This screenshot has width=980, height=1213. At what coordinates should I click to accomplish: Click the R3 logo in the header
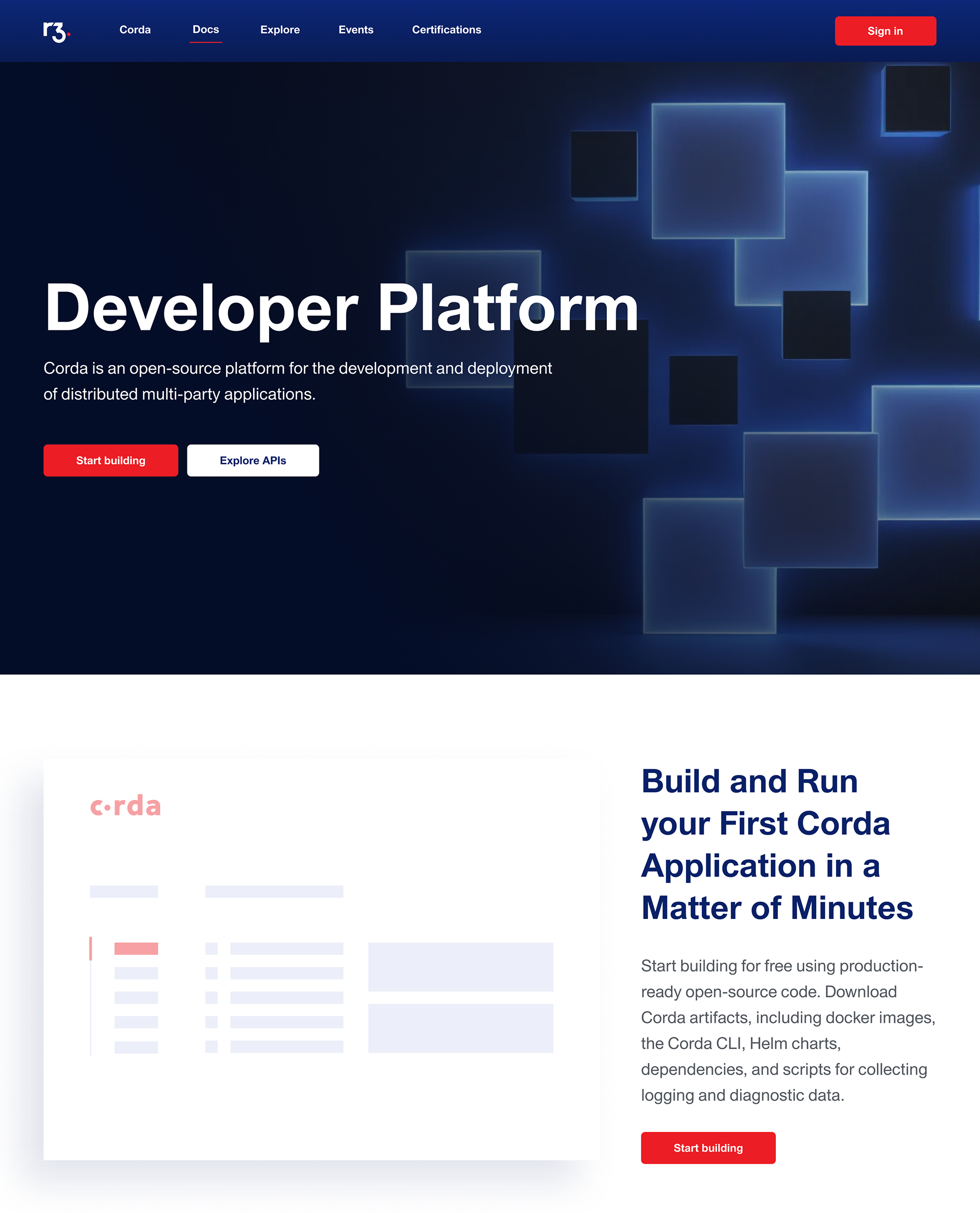57,32
